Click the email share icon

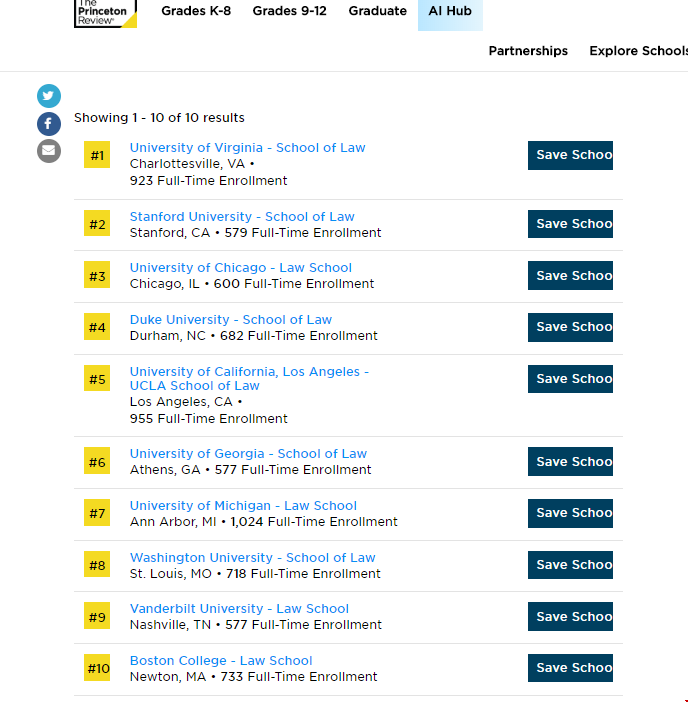(x=49, y=151)
